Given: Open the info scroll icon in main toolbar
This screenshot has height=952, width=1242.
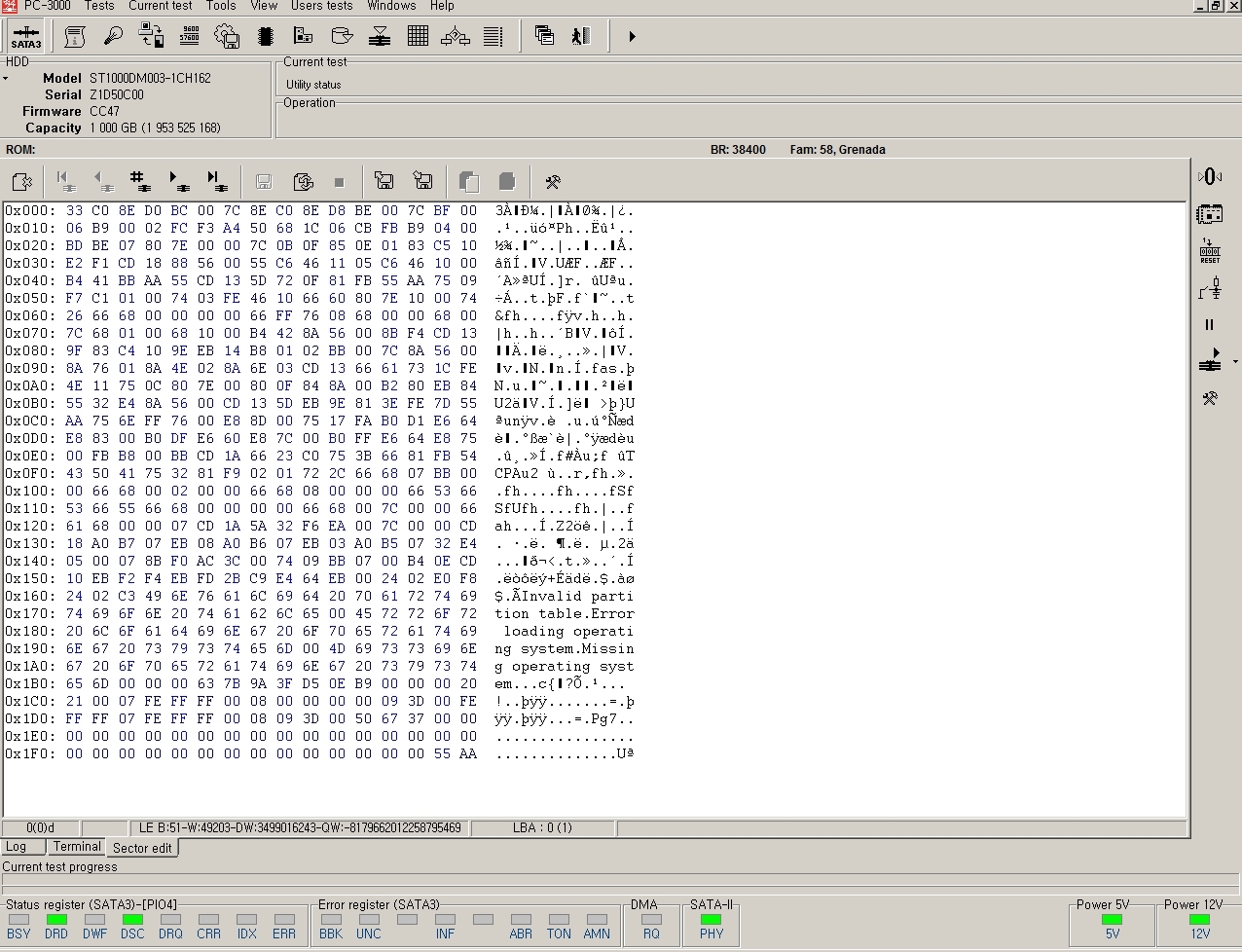Looking at the screenshot, I should click(75, 37).
